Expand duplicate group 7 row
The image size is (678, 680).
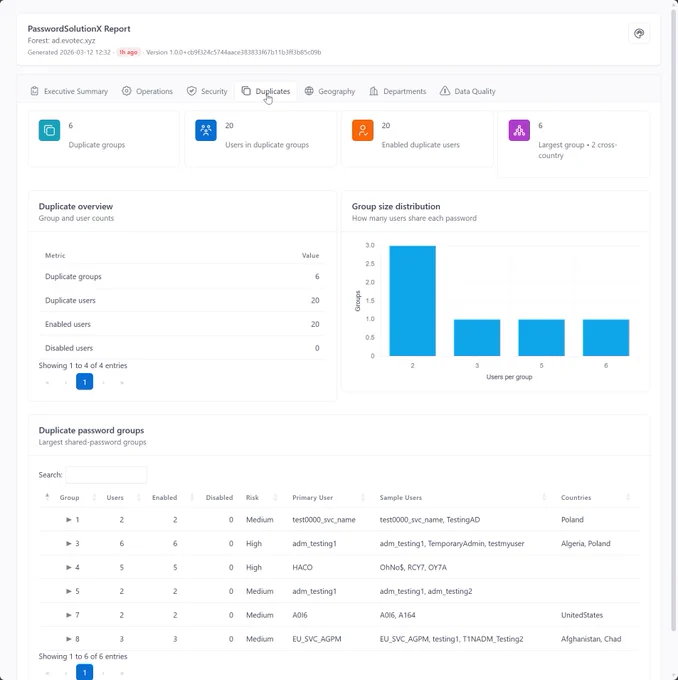tap(69, 615)
